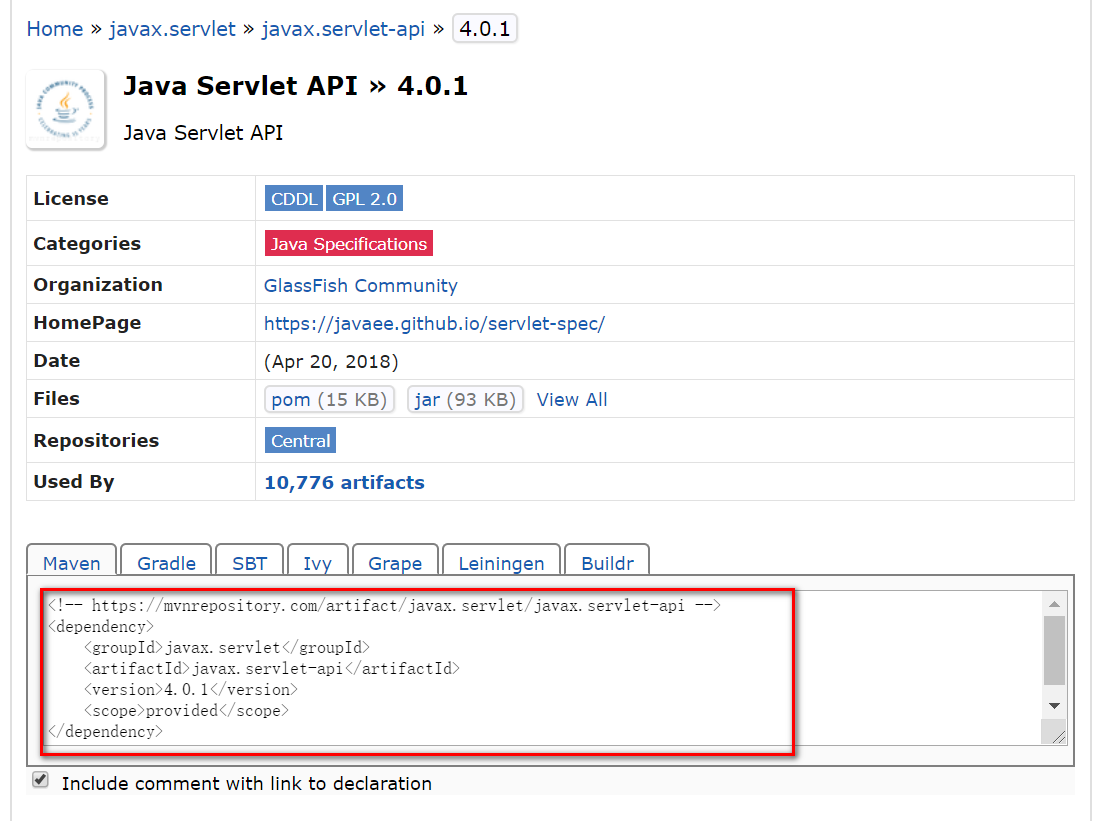Open the 10,776 artifacts link
Viewport: 1097px width, 821px height.
tap(344, 482)
